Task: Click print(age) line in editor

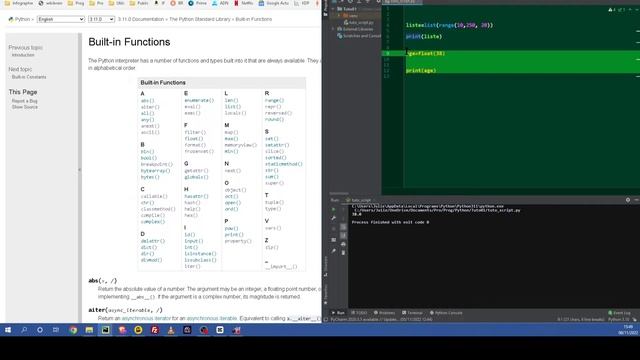Action: (x=421, y=71)
